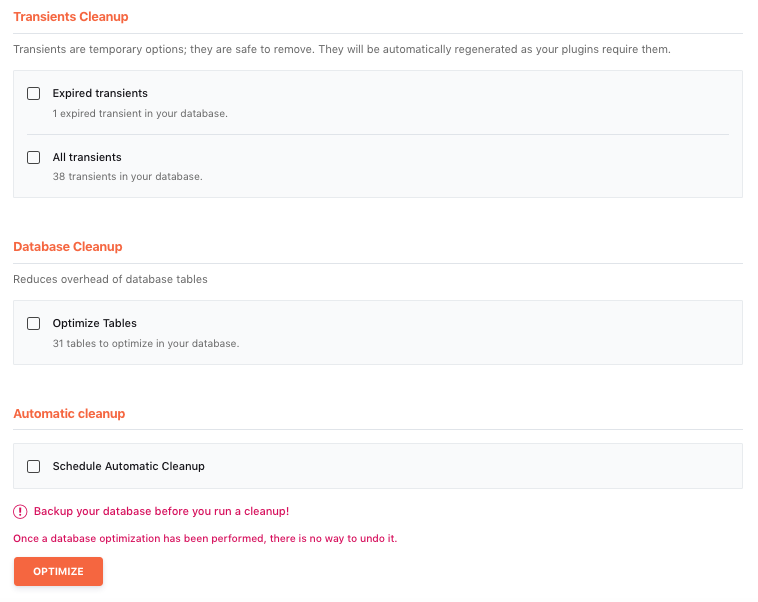Image resolution: width=758 pixels, height=602 pixels.
Task: Click the Expired transients label
Action: click(x=100, y=93)
